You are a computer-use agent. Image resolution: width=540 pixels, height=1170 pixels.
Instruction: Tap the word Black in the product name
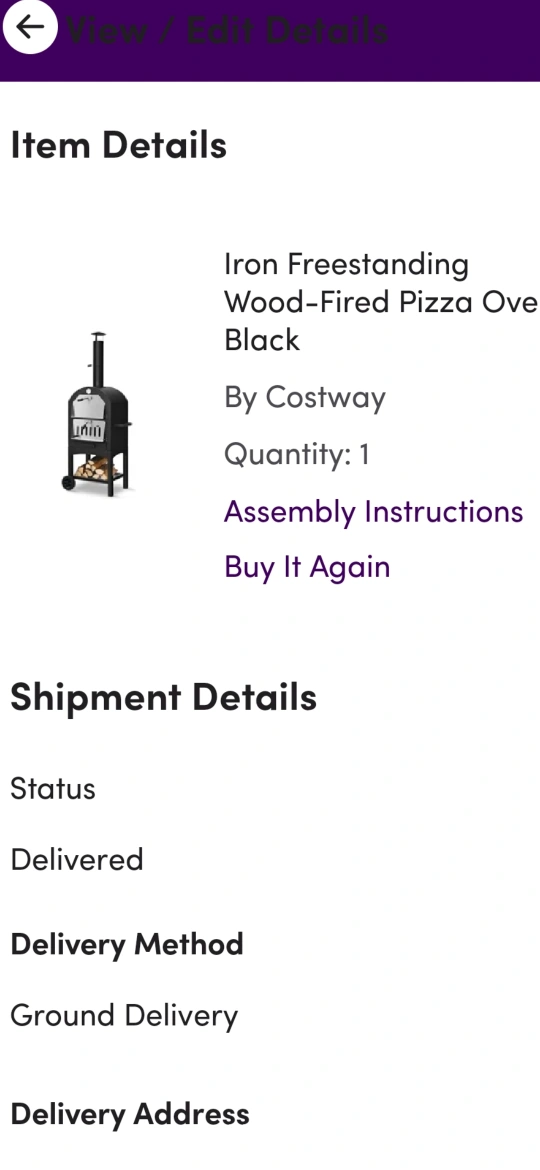(x=262, y=340)
